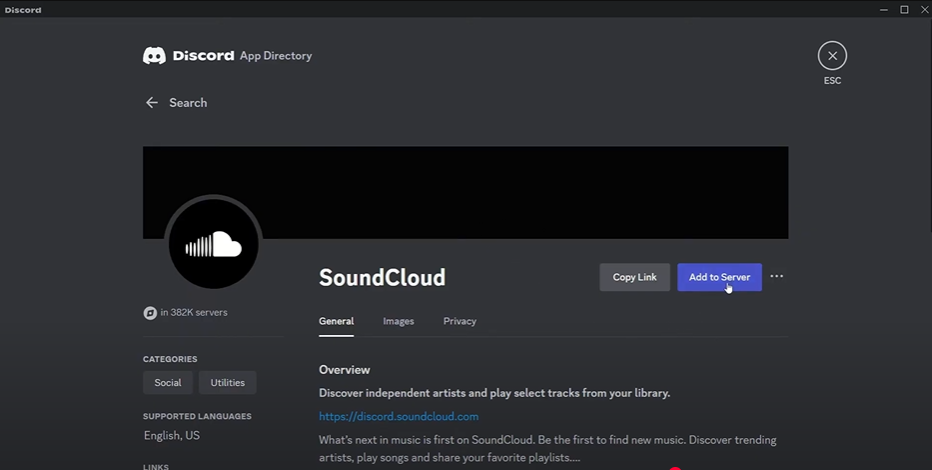Maximize the Discord window
Image resolution: width=932 pixels, height=470 pixels.
tap(904, 10)
